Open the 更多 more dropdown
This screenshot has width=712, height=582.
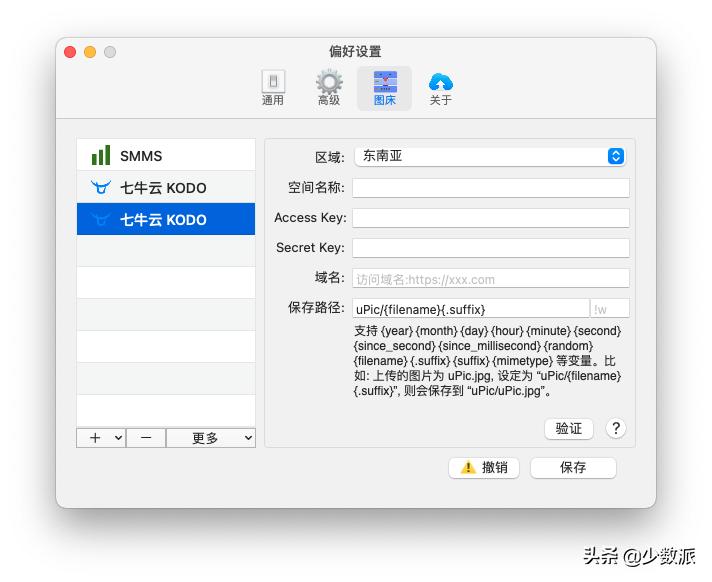pos(211,438)
